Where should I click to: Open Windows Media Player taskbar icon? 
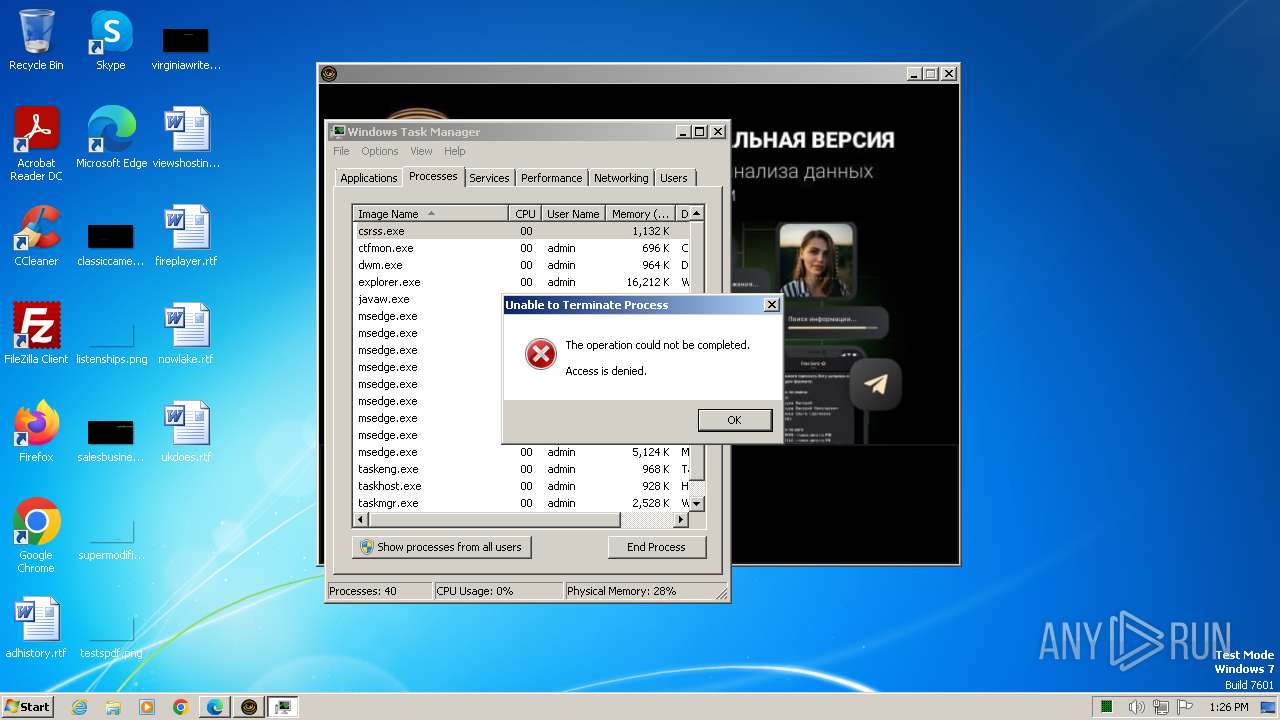[147, 707]
